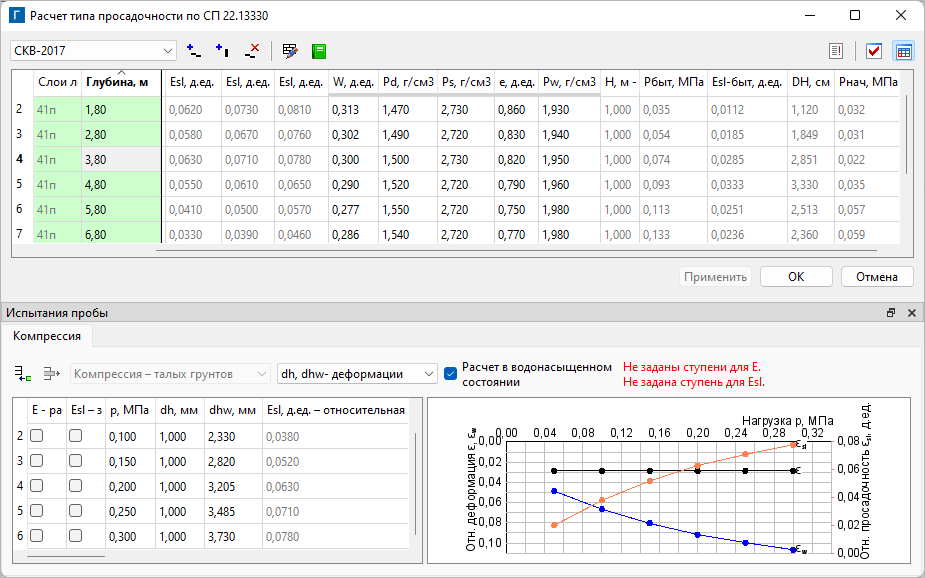Sort by the Глубина, м column header
Screen dimensions: 925x578
coord(121,83)
